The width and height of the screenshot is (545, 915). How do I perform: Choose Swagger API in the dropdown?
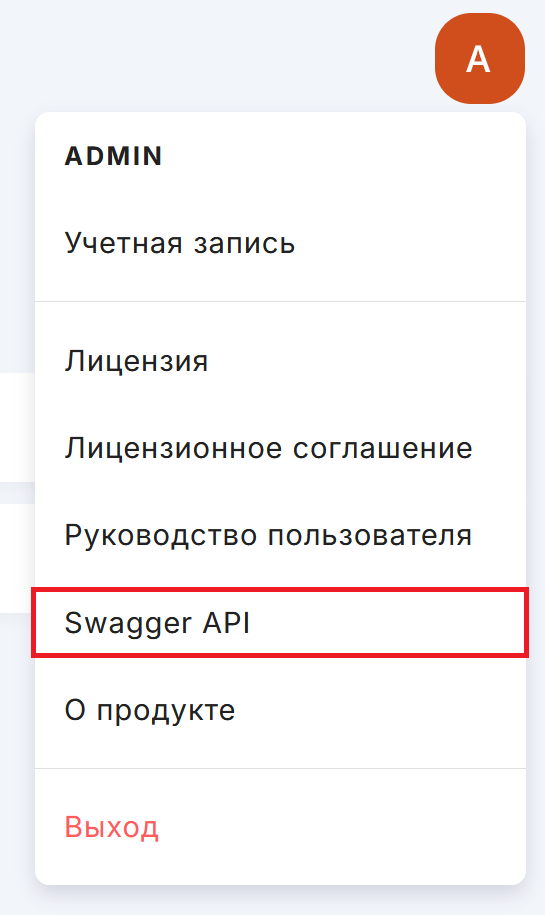tap(280, 623)
